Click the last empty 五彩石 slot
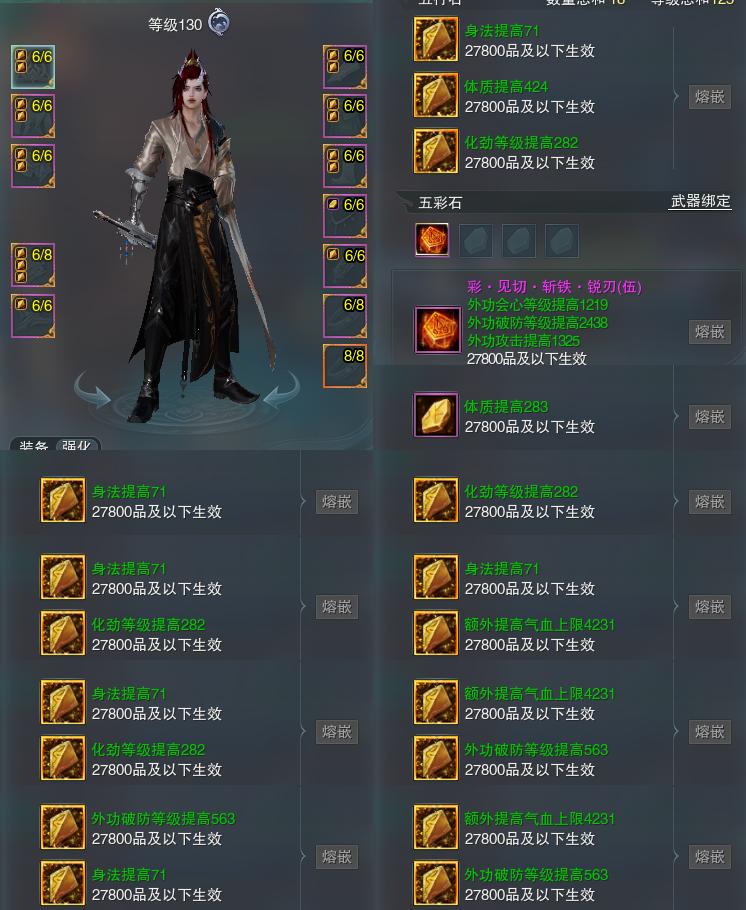Viewport: 746px width, 910px height. click(x=561, y=240)
